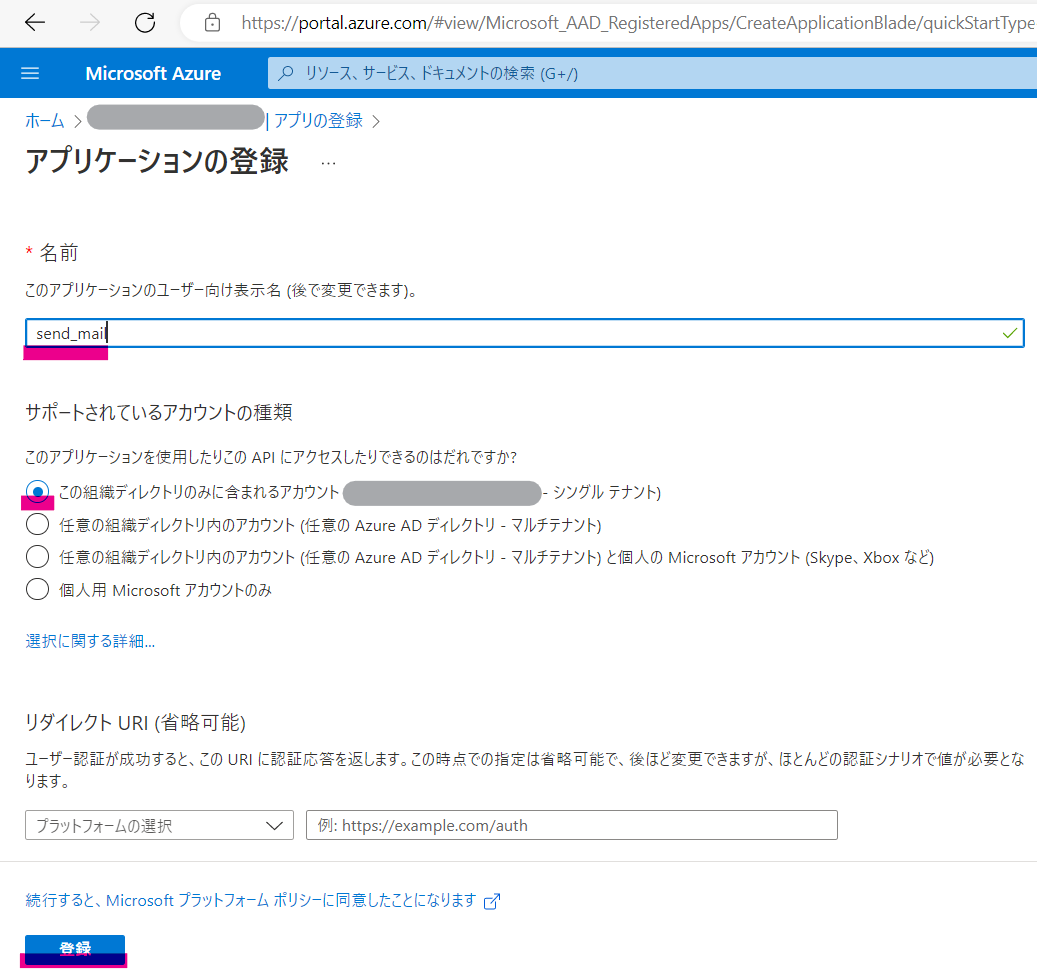Click the リダイレクト URI (省略可能) heading
Image resolution: width=1037 pixels, height=975 pixels.
(135, 723)
